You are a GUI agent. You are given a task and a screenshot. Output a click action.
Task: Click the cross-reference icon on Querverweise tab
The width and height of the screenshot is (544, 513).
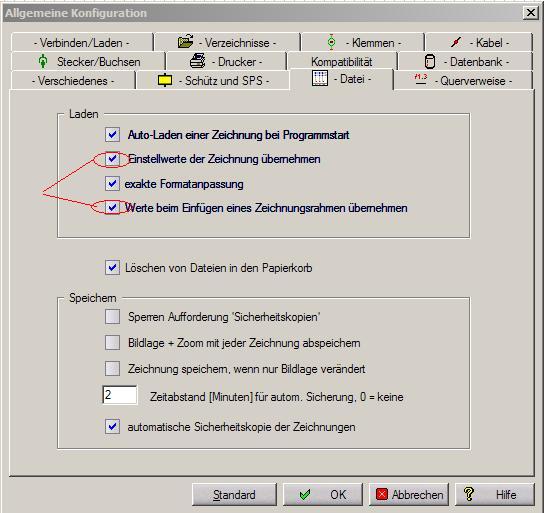click(x=420, y=79)
